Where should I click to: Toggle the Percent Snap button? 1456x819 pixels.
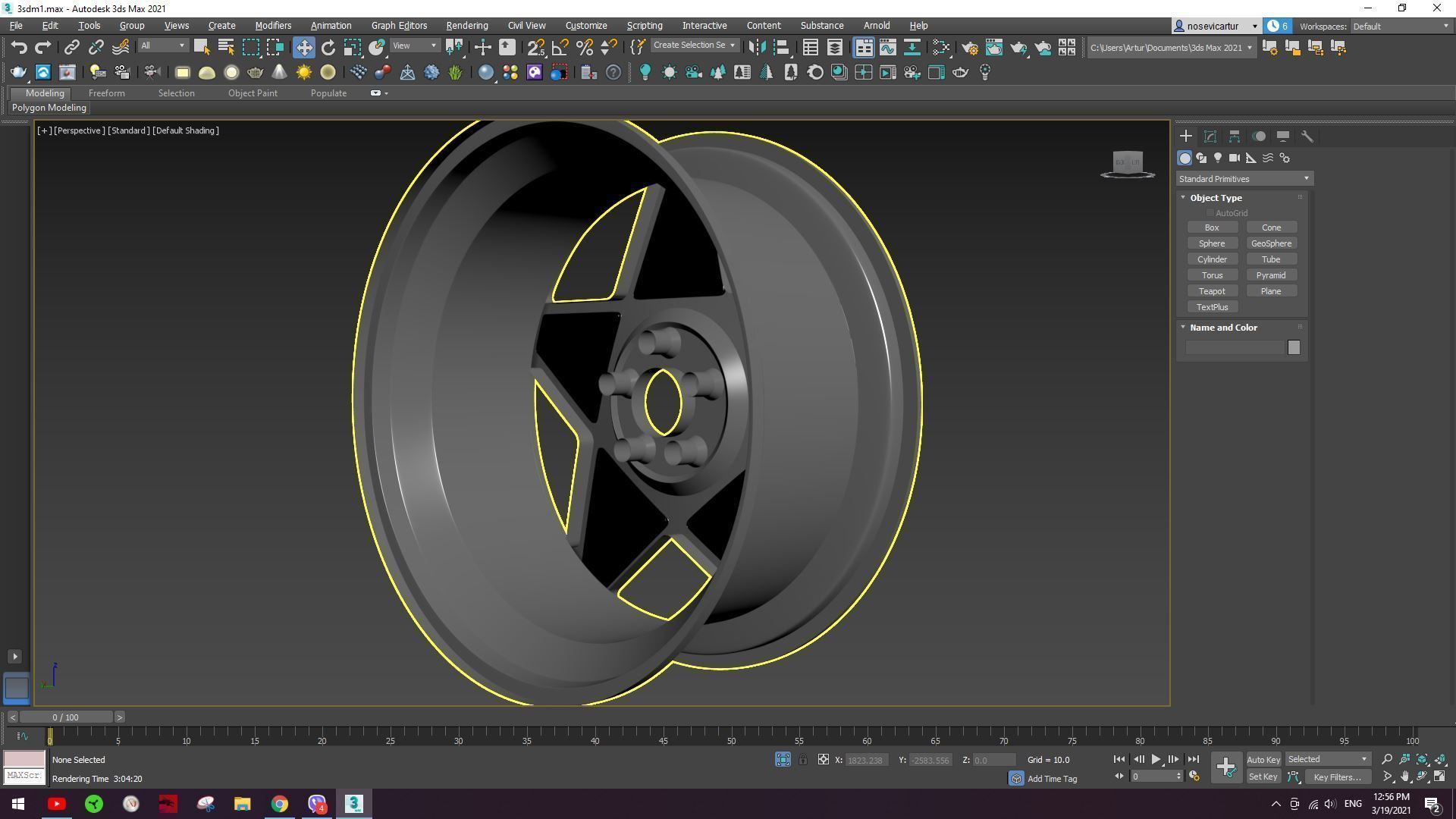click(585, 47)
